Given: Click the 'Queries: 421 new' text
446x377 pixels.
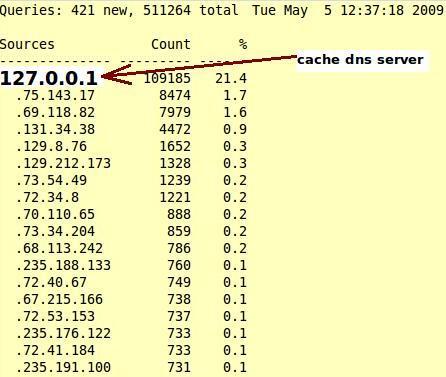Looking at the screenshot, I should click(x=67, y=10).
